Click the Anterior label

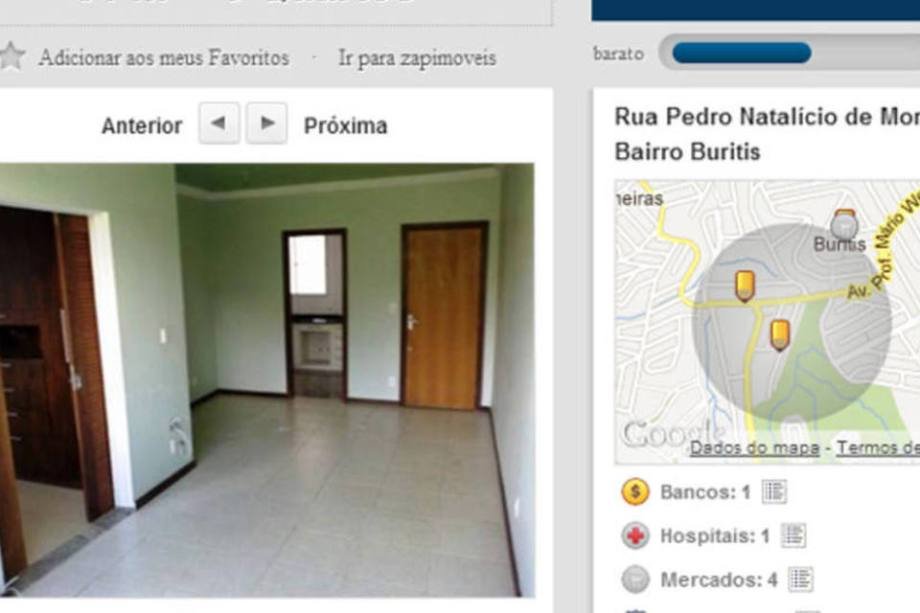pyautogui.click(x=142, y=126)
